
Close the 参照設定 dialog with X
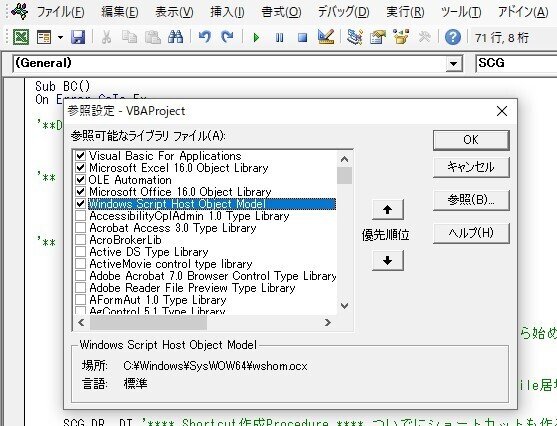[x=502, y=111]
